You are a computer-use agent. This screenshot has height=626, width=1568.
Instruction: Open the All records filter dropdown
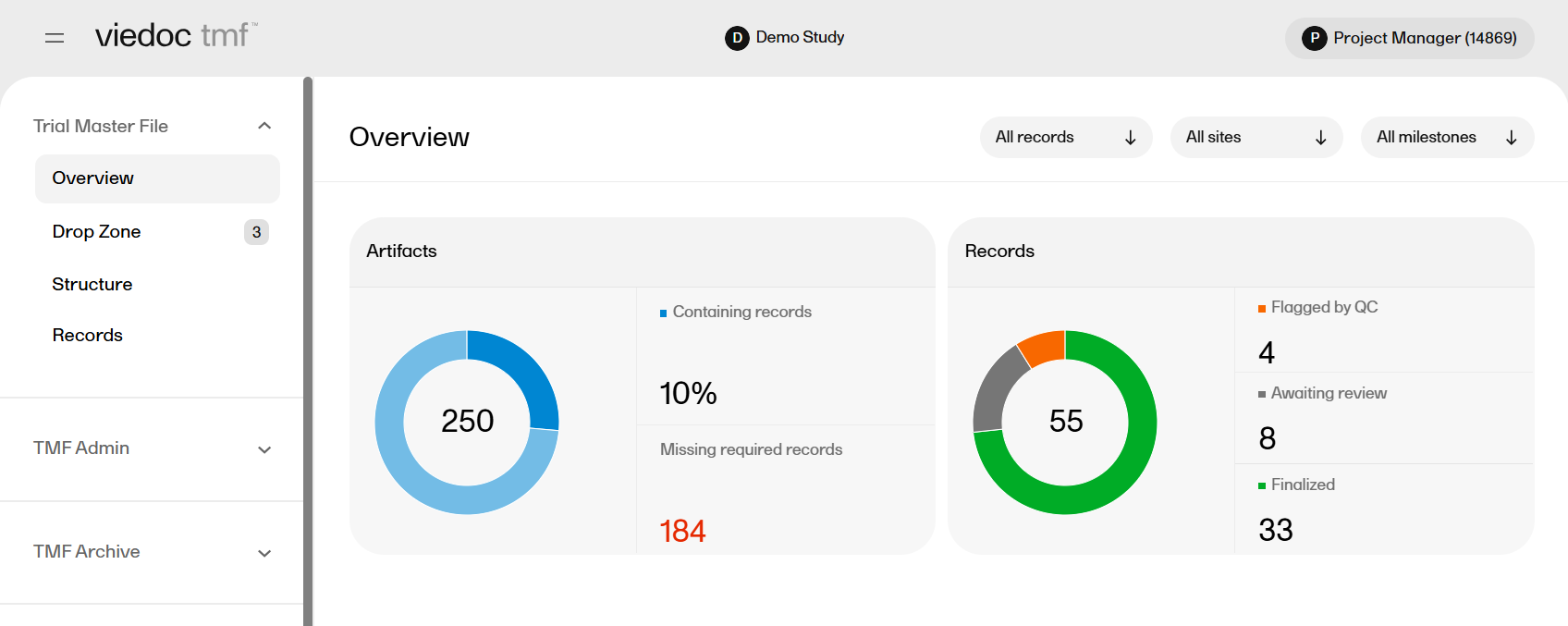tap(1065, 138)
